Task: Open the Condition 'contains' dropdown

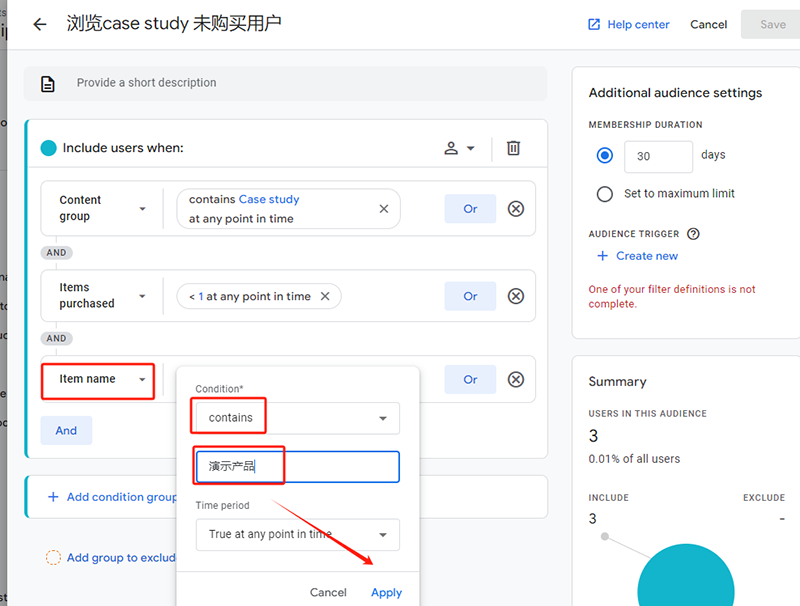Action: (x=297, y=418)
